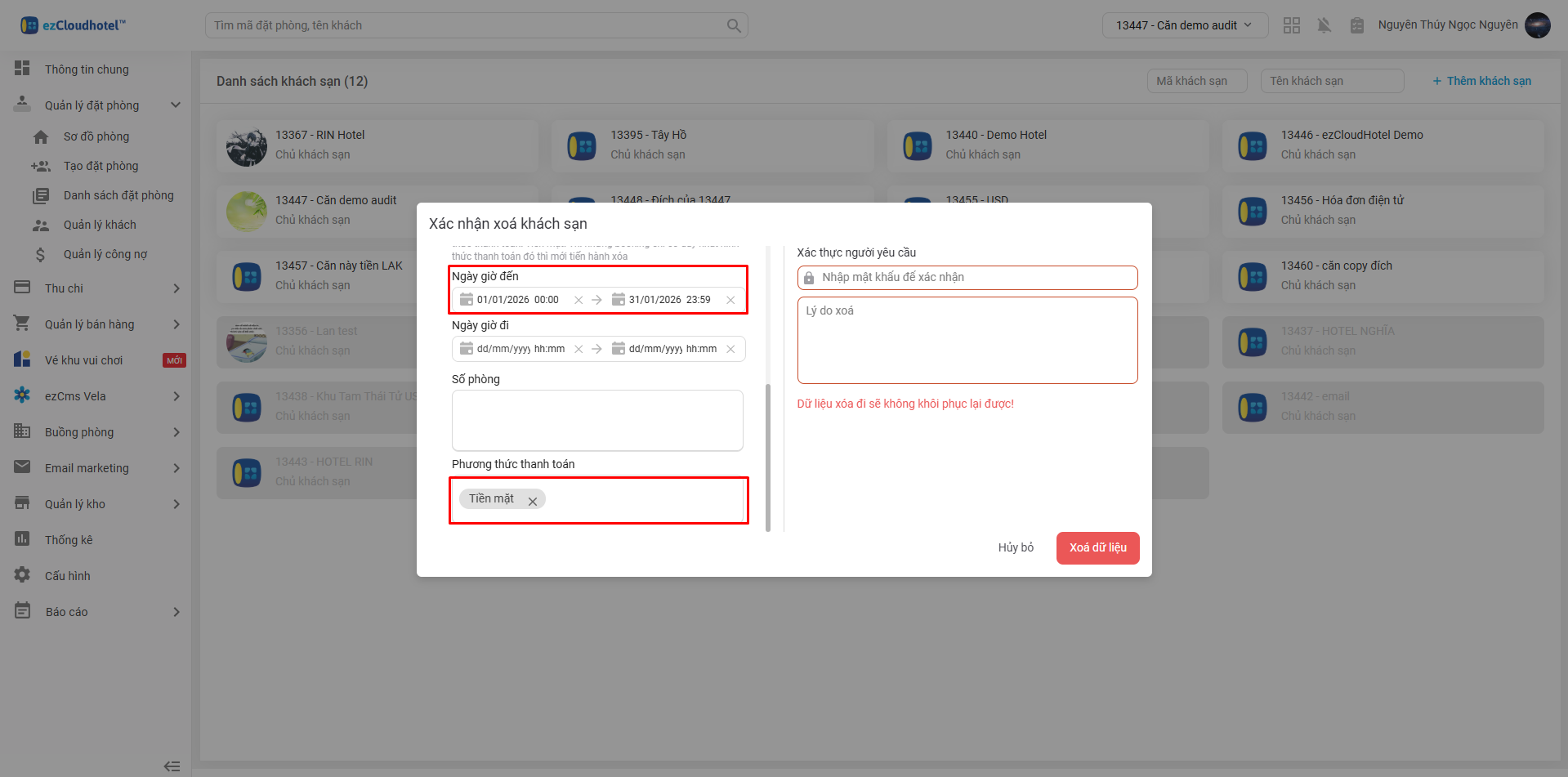
Task: Clear the arrival end date 31/01/2026
Action: (730, 300)
